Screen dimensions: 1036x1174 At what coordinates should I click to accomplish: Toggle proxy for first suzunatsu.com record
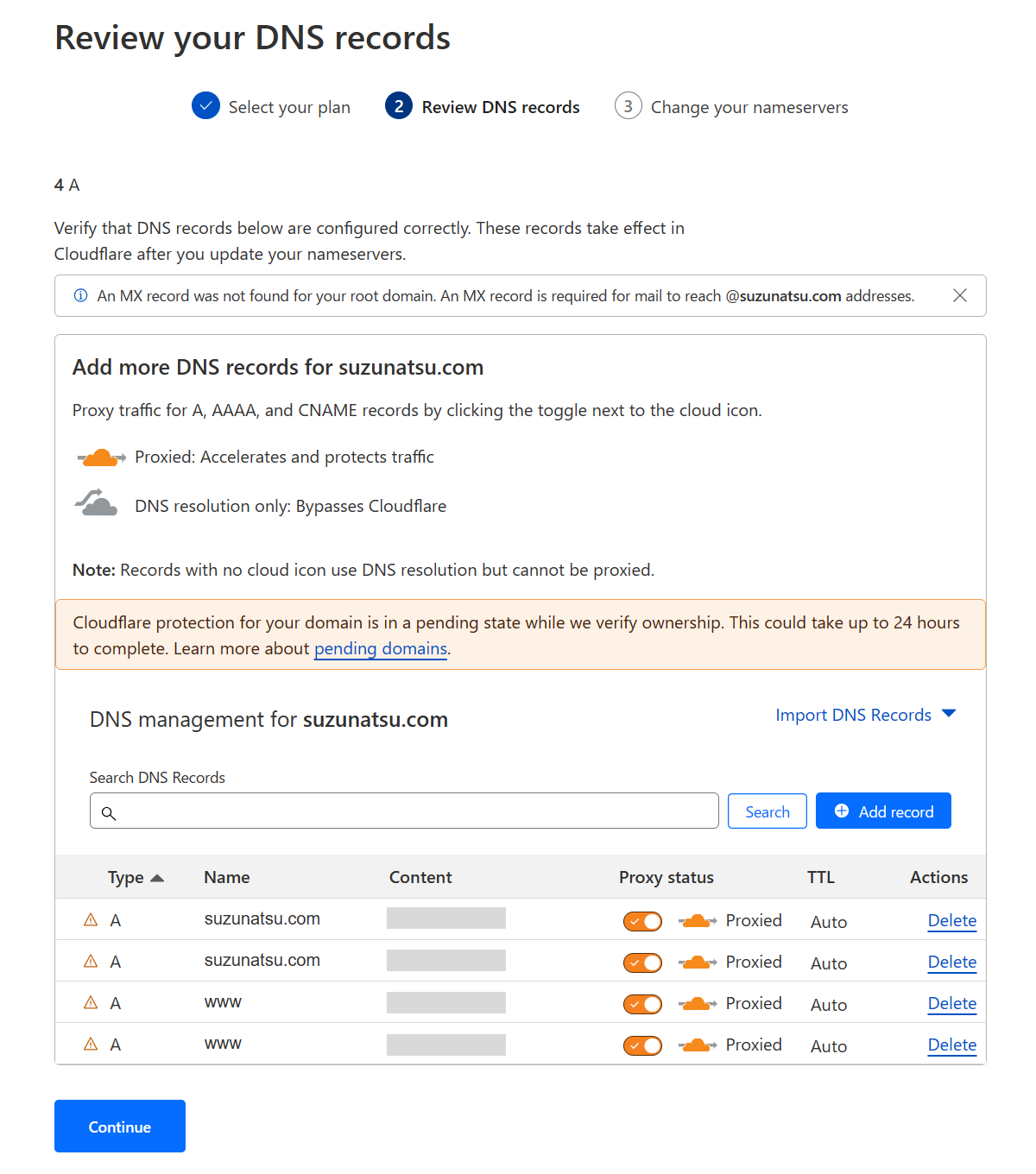click(643, 922)
